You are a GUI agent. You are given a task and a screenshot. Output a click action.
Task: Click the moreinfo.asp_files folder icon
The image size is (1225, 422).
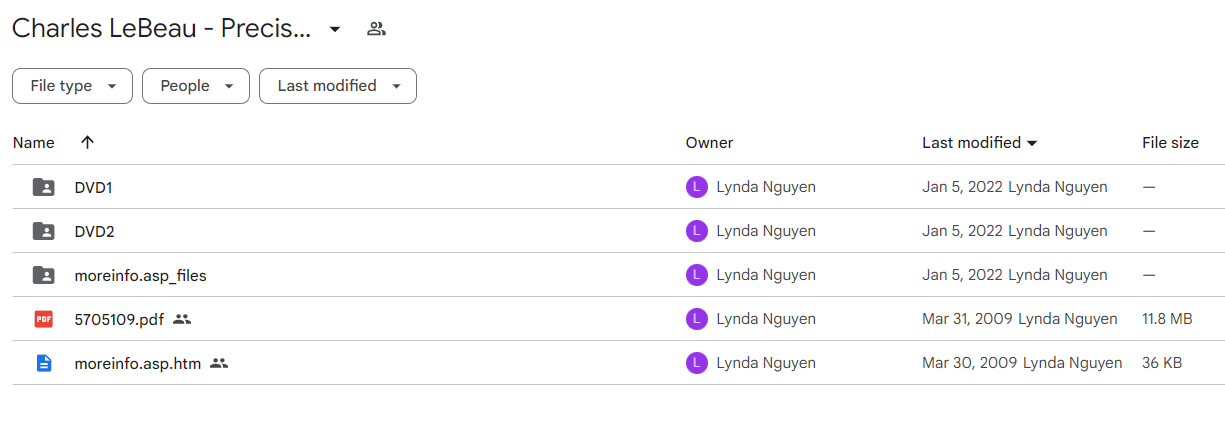coord(43,275)
